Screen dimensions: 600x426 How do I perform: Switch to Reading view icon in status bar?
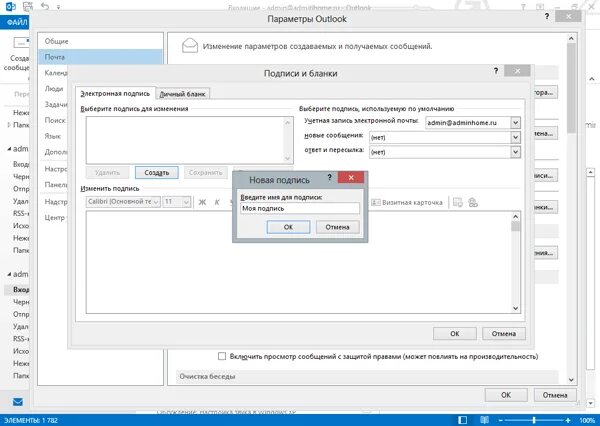pos(484,420)
